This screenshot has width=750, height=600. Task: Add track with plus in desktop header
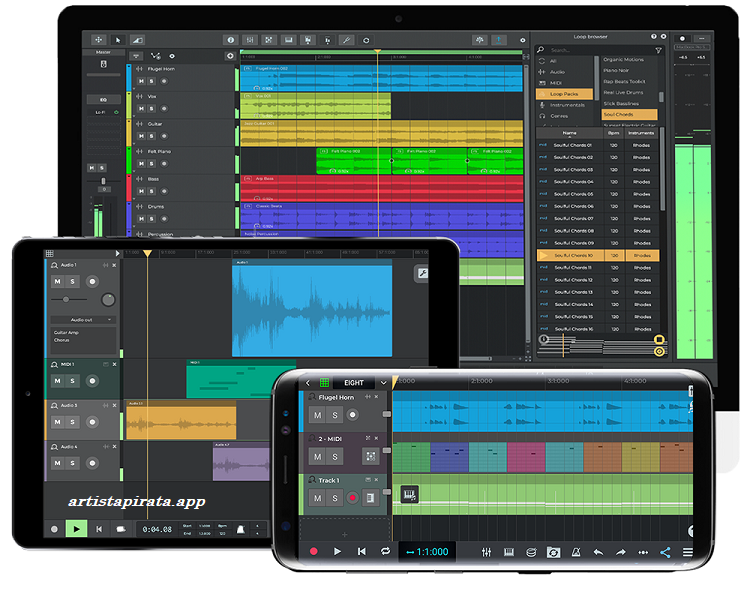(x=230, y=56)
